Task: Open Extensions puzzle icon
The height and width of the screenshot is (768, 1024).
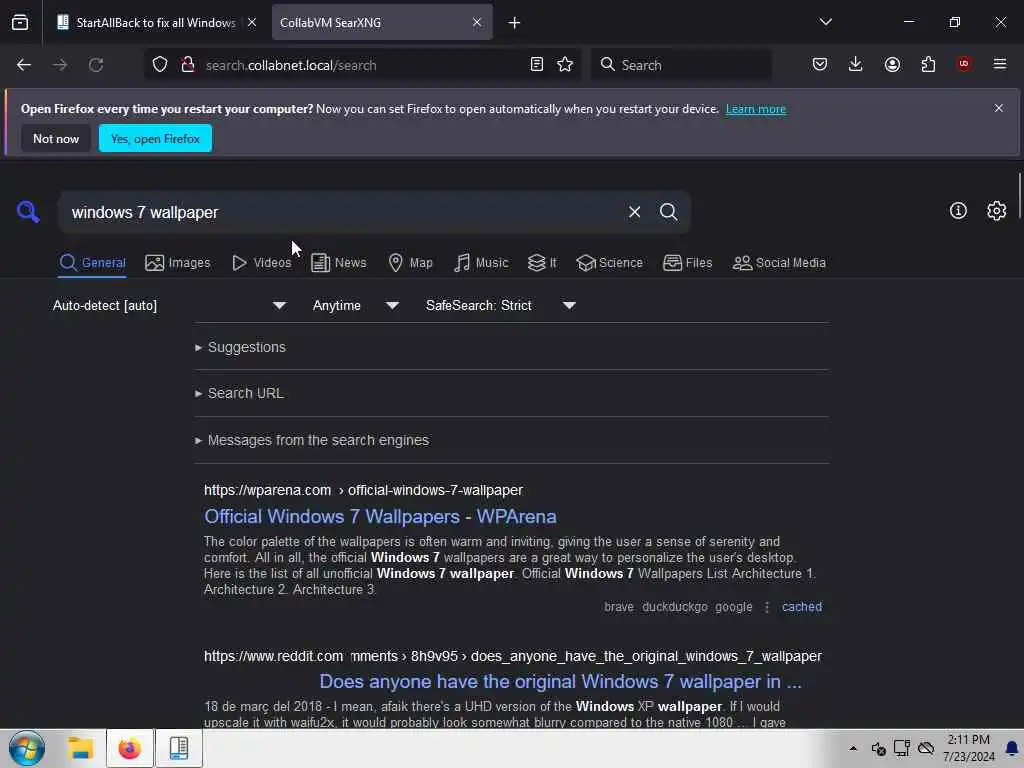Action: pos(928,64)
